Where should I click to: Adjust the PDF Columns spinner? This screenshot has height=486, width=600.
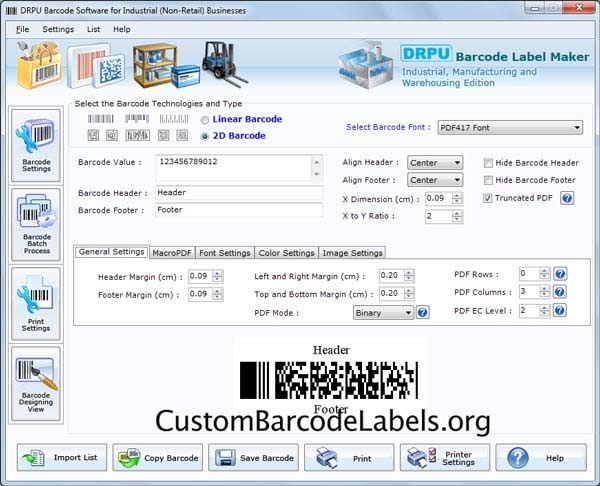(x=544, y=292)
